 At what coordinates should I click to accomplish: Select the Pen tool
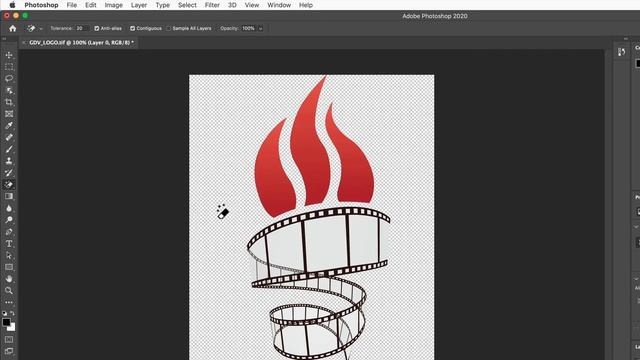[x=9, y=232]
